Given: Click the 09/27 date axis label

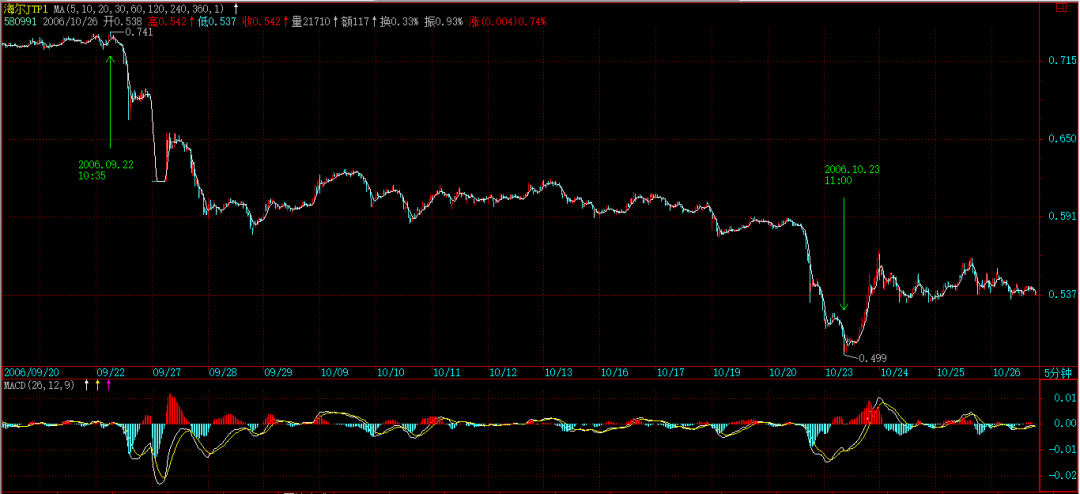Looking at the screenshot, I should coord(166,372).
